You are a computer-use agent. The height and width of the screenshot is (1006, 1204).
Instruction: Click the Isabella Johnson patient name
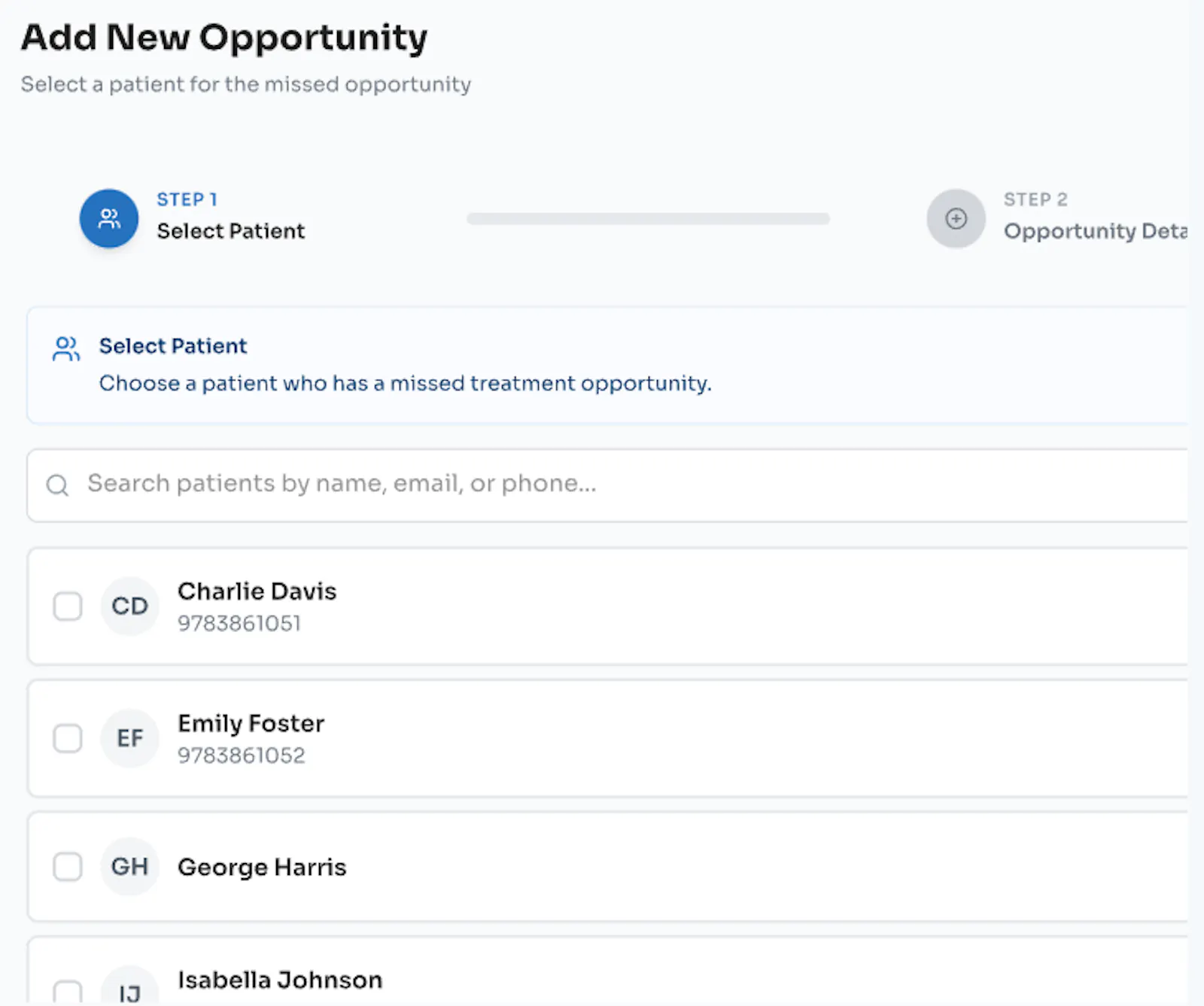(x=280, y=980)
